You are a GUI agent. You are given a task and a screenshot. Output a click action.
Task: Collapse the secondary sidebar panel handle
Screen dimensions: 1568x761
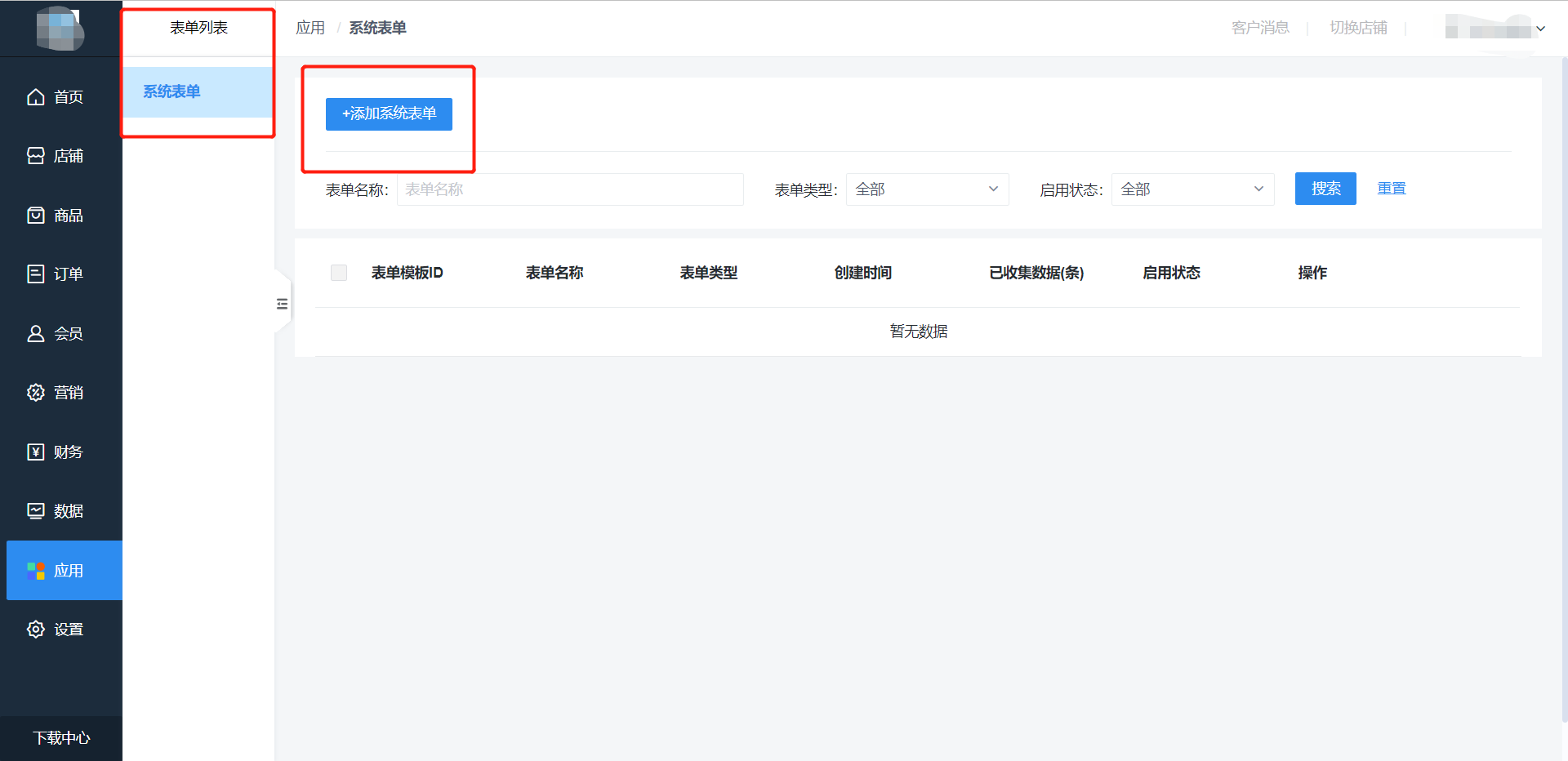click(282, 304)
